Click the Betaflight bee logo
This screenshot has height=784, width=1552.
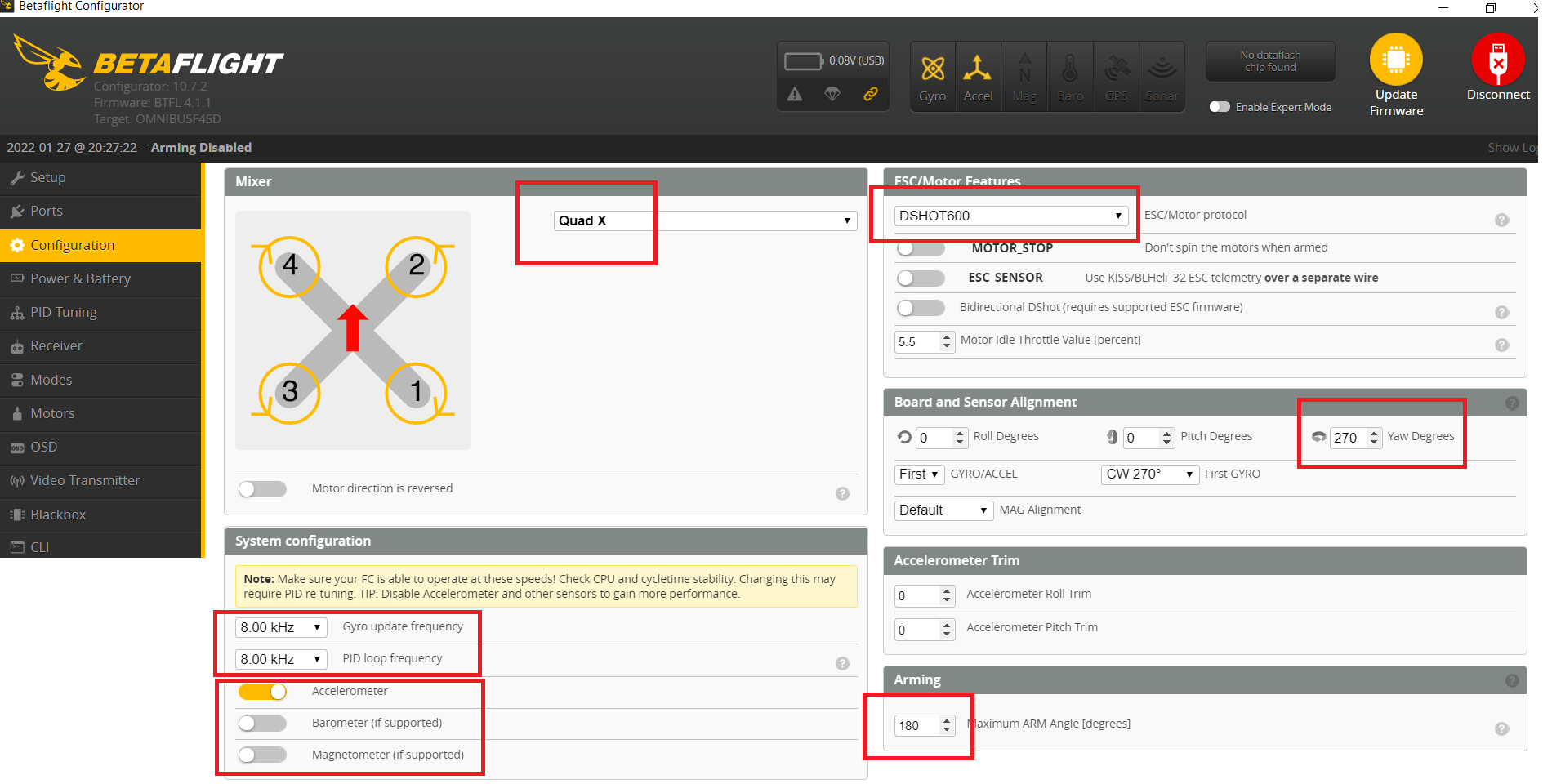50,62
